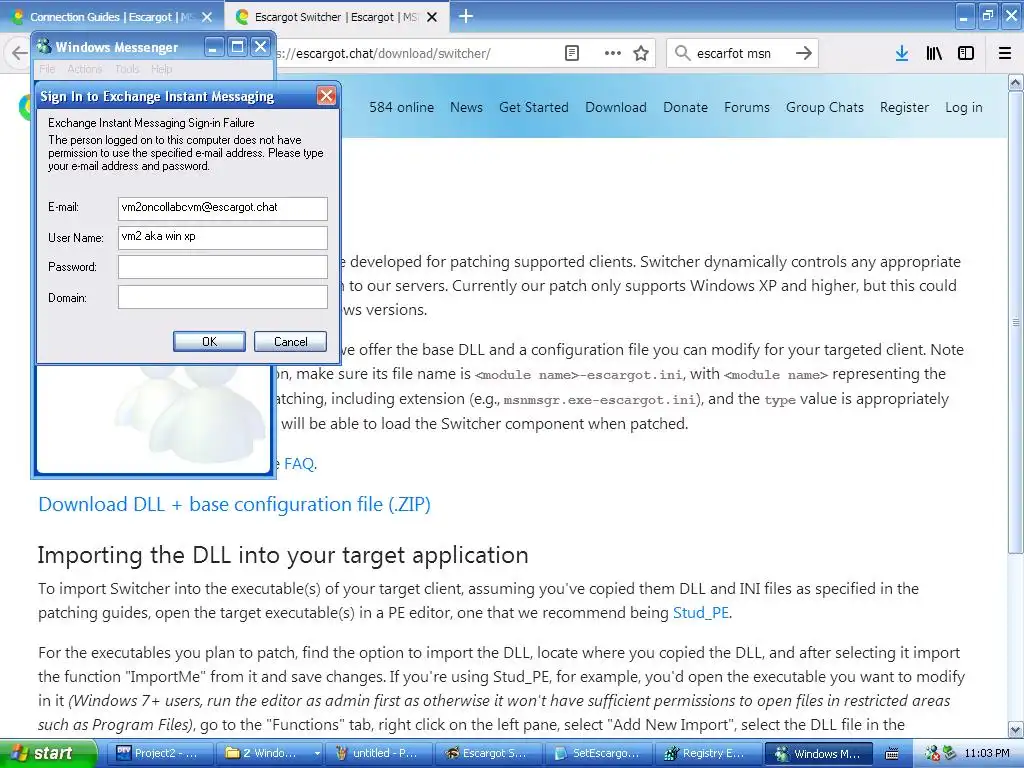The image size is (1024, 768).
Task: Open page actions three-dot menu
Action: (x=612, y=53)
